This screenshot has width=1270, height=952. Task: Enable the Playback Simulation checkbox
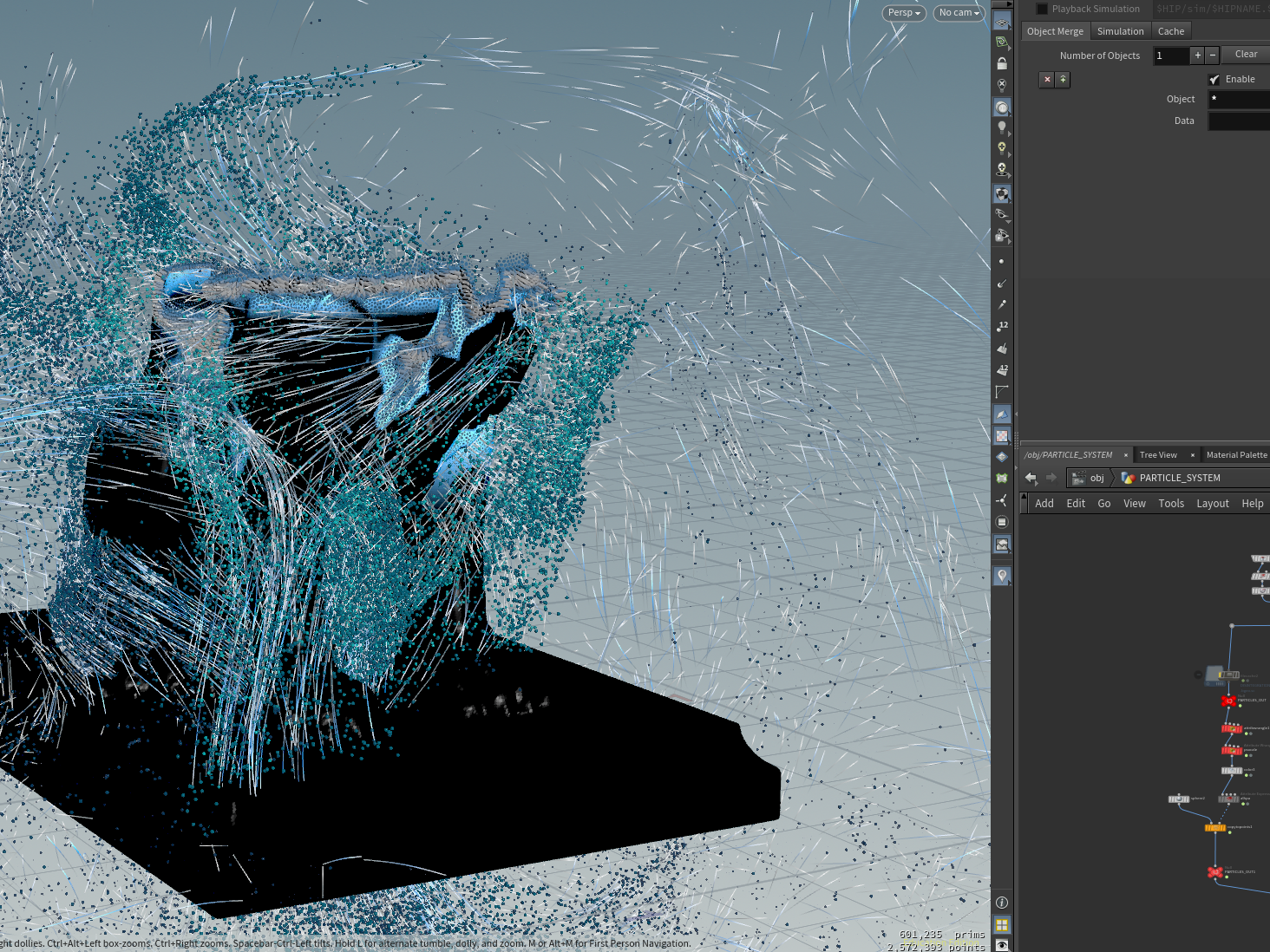click(x=1042, y=9)
